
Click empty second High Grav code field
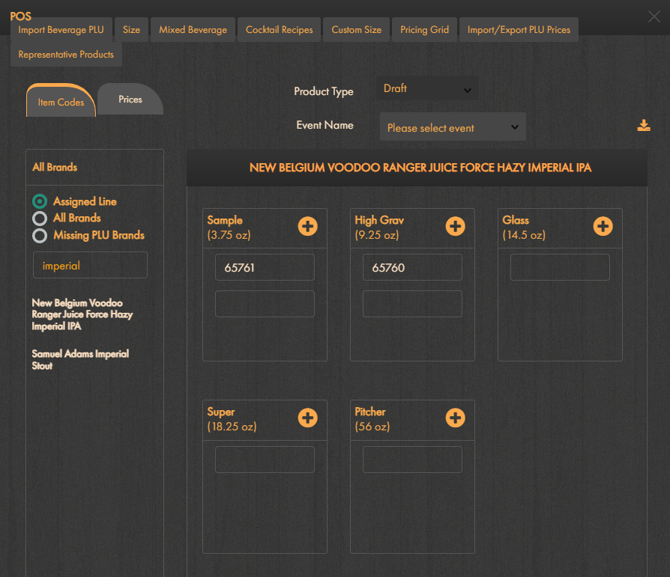(412, 304)
